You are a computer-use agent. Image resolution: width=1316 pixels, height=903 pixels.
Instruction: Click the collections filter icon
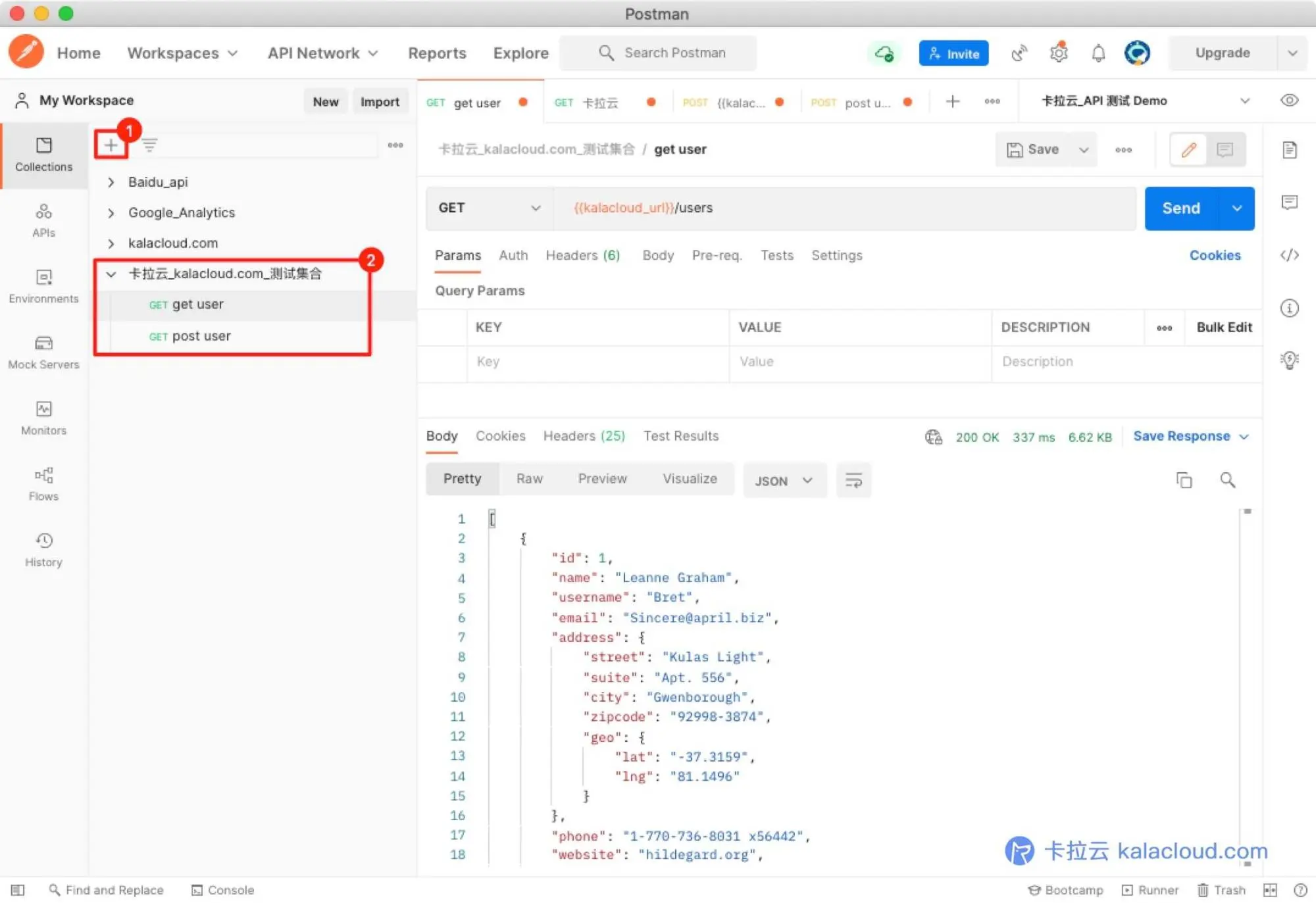pyautogui.click(x=149, y=145)
